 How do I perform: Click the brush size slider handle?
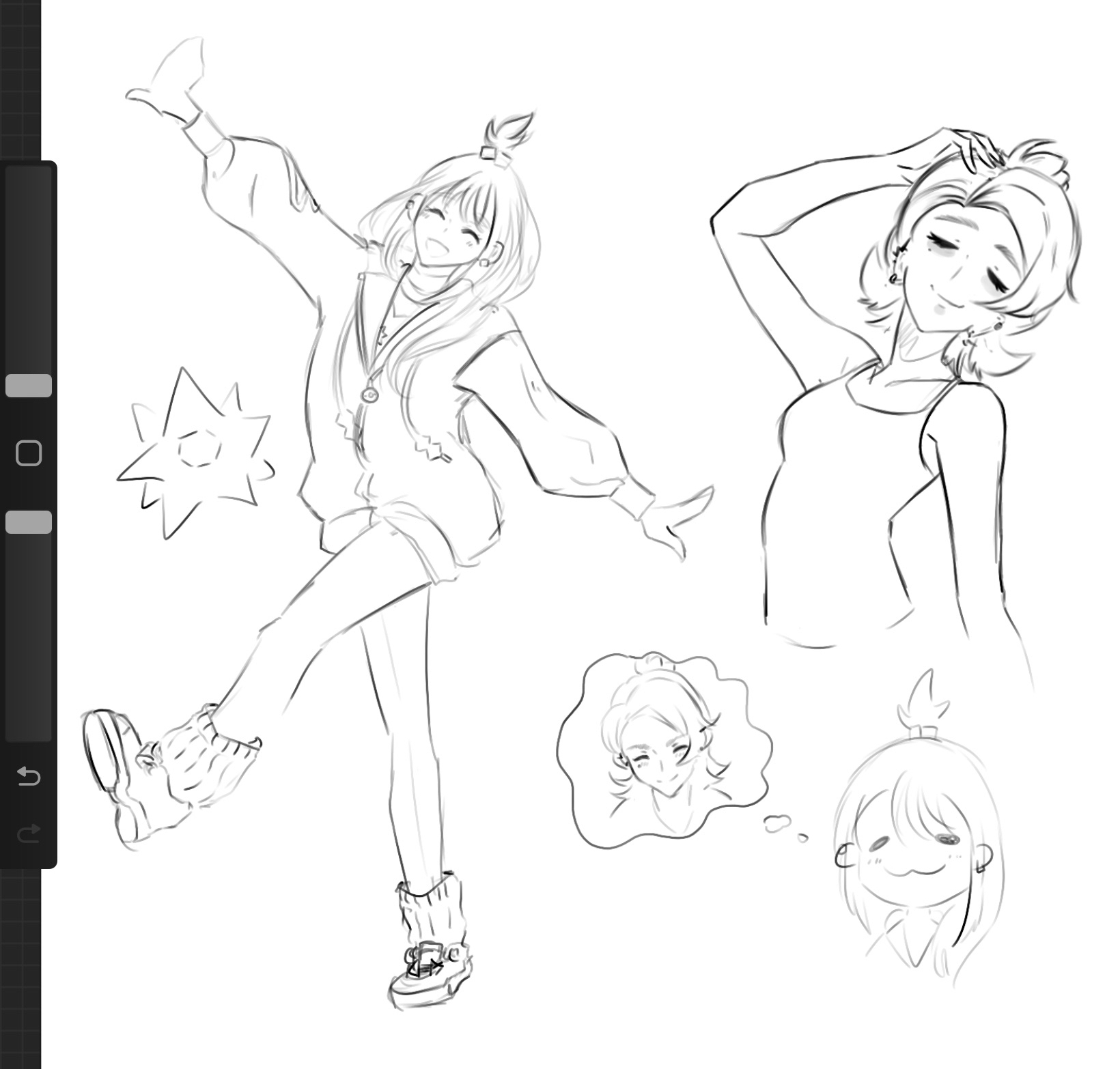[x=29, y=386]
